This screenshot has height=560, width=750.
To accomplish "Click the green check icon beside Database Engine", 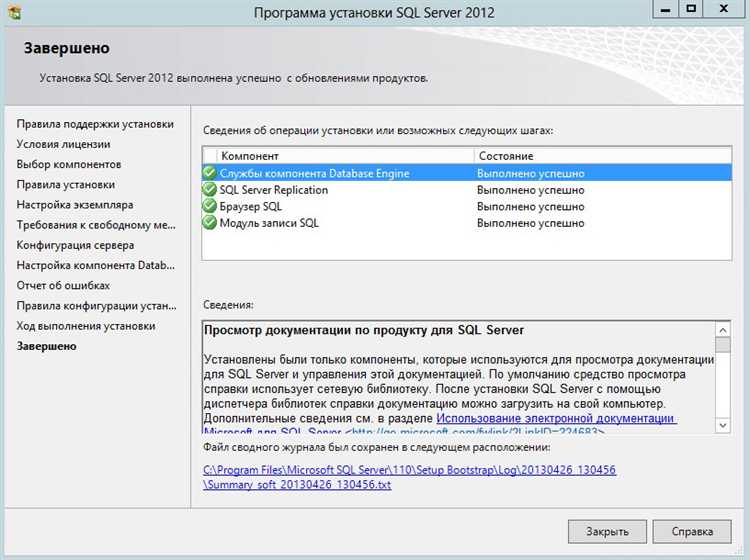I will click(x=210, y=173).
